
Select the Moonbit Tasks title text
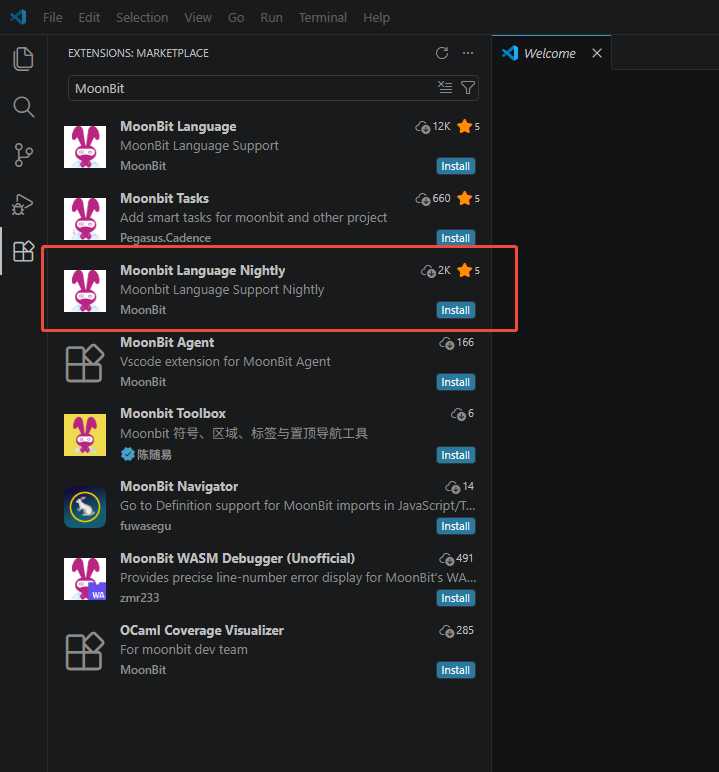164,198
